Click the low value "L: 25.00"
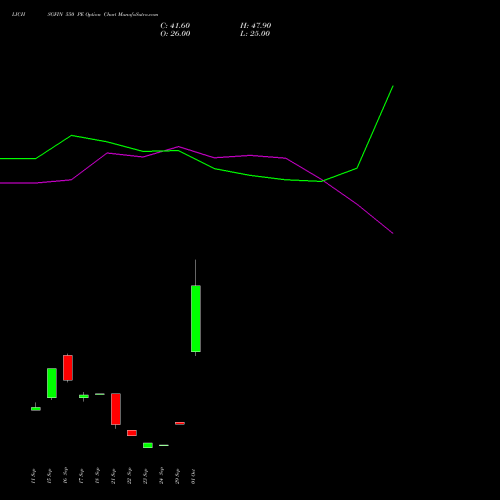This screenshot has width=500, height=500. [x=255, y=34]
